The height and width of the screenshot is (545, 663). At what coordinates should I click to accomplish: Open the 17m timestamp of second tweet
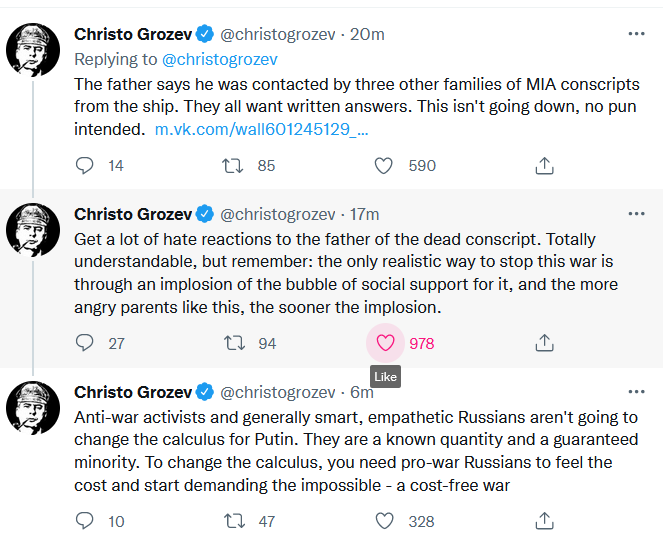[364, 214]
